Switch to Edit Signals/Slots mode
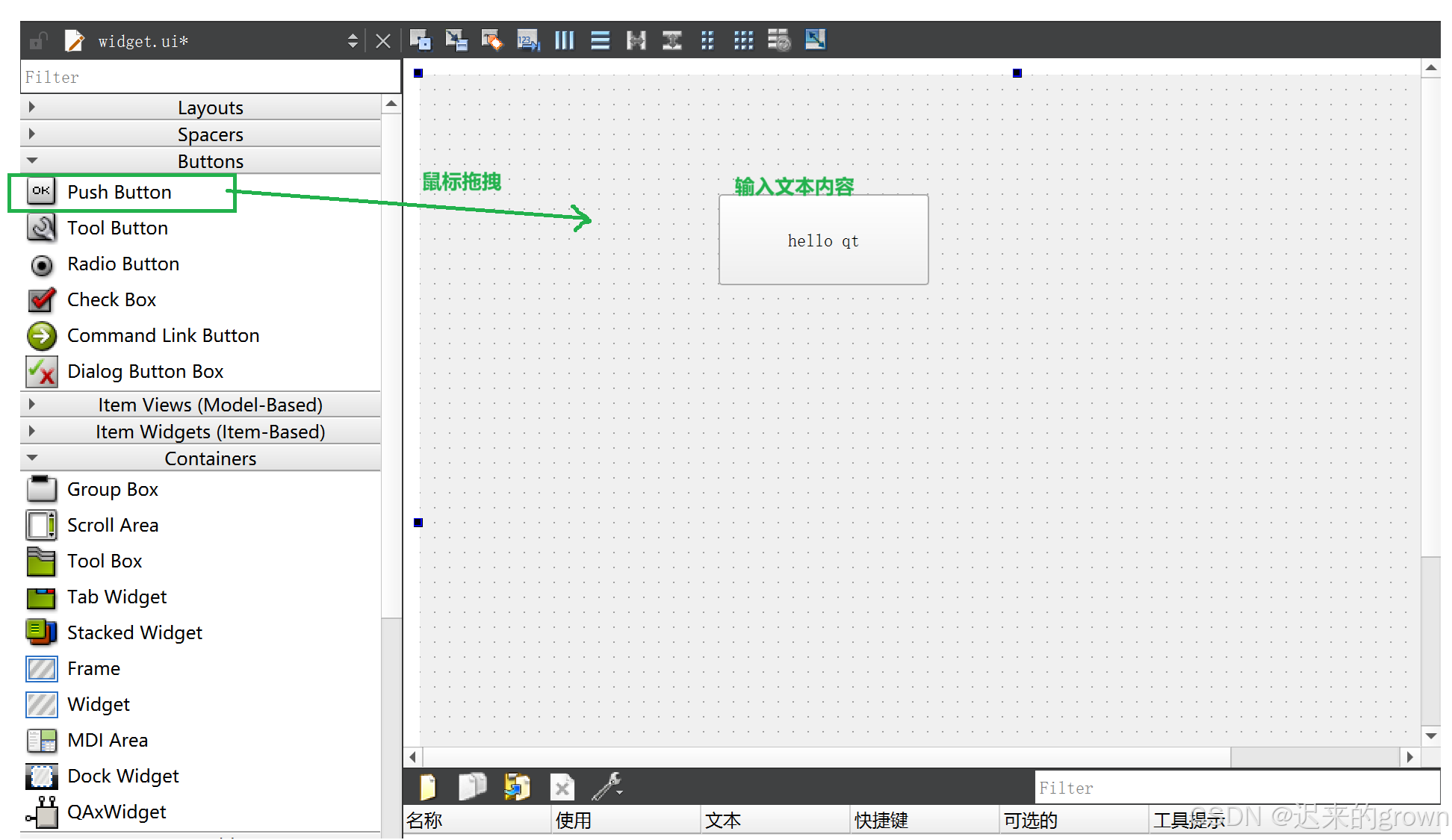The image size is (1452, 840). click(x=456, y=40)
